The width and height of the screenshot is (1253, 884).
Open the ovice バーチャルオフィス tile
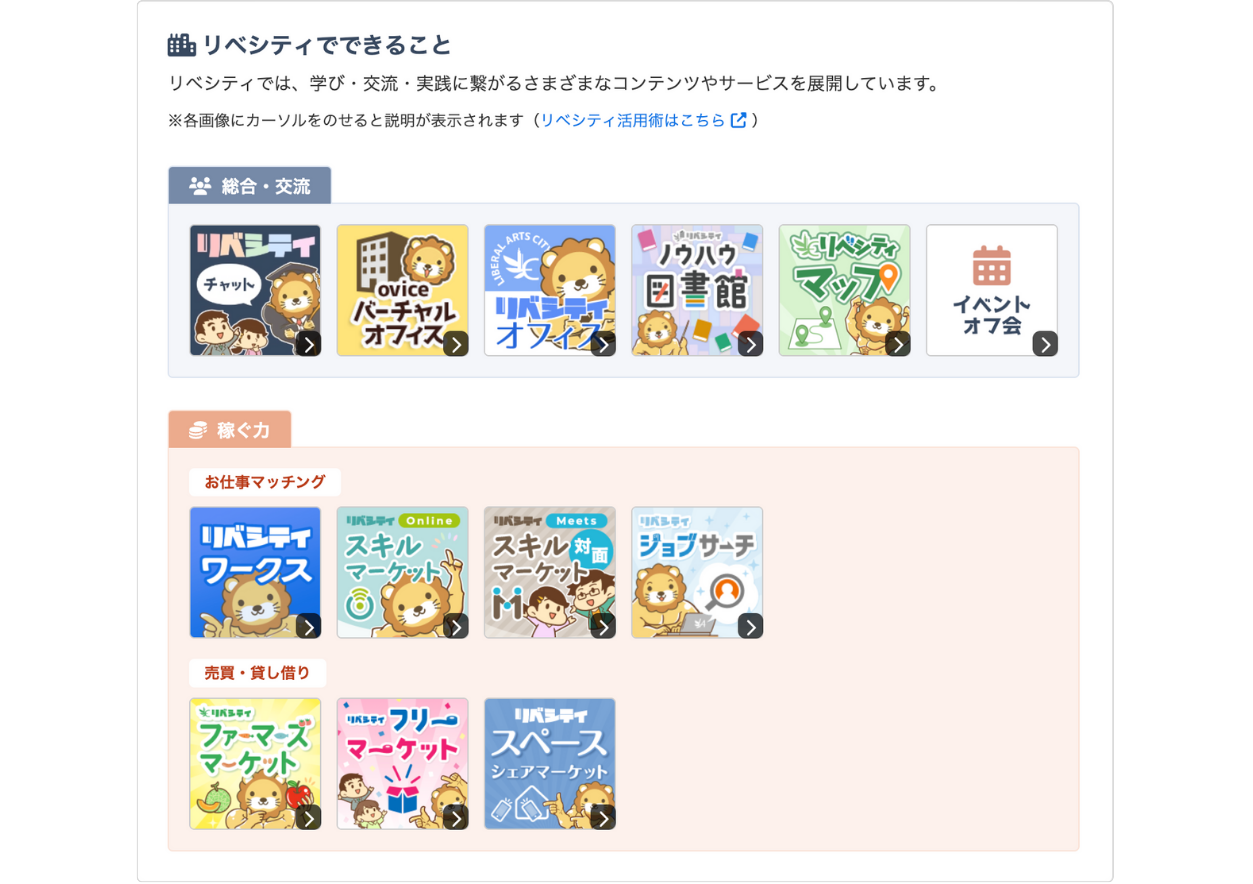point(402,290)
